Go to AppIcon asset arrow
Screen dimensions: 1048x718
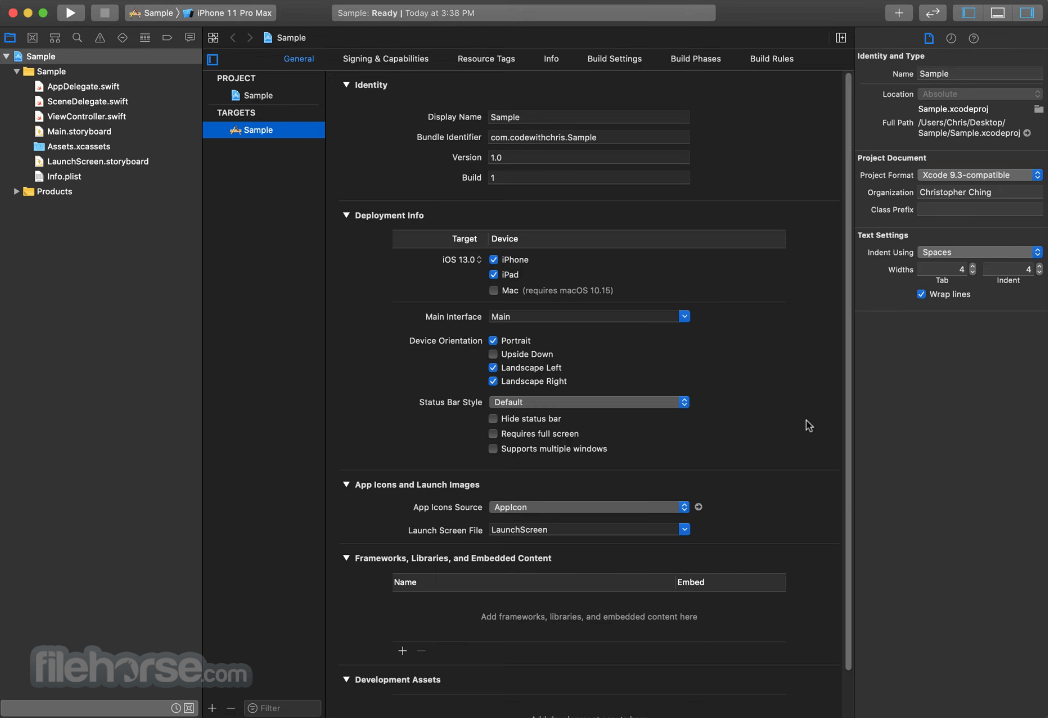coord(698,507)
